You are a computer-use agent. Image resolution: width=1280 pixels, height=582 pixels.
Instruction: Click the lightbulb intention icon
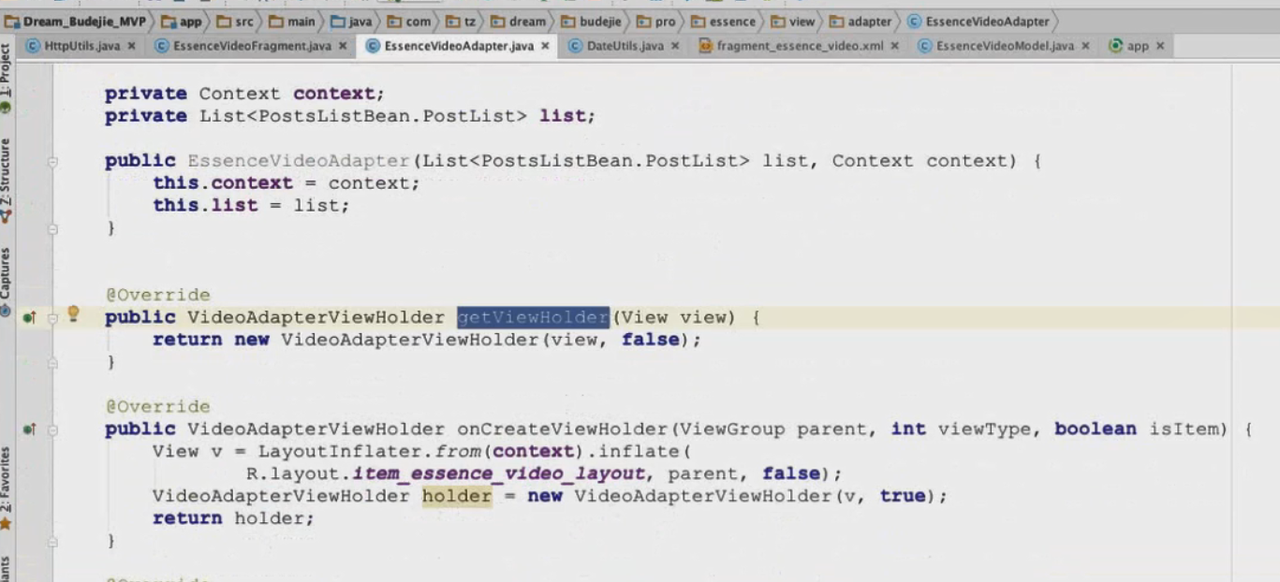click(x=72, y=315)
